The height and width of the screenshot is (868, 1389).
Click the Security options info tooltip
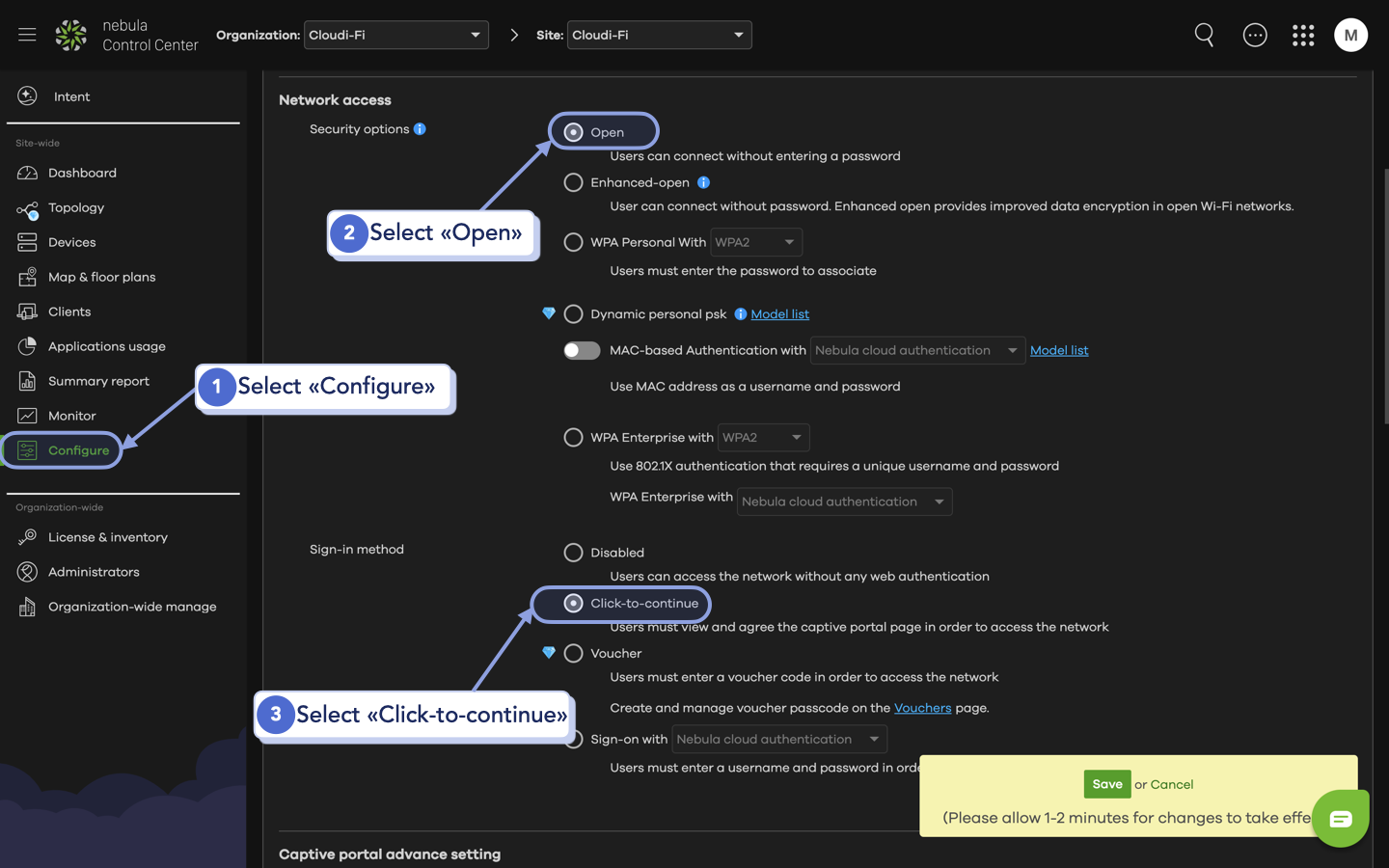coord(421,128)
